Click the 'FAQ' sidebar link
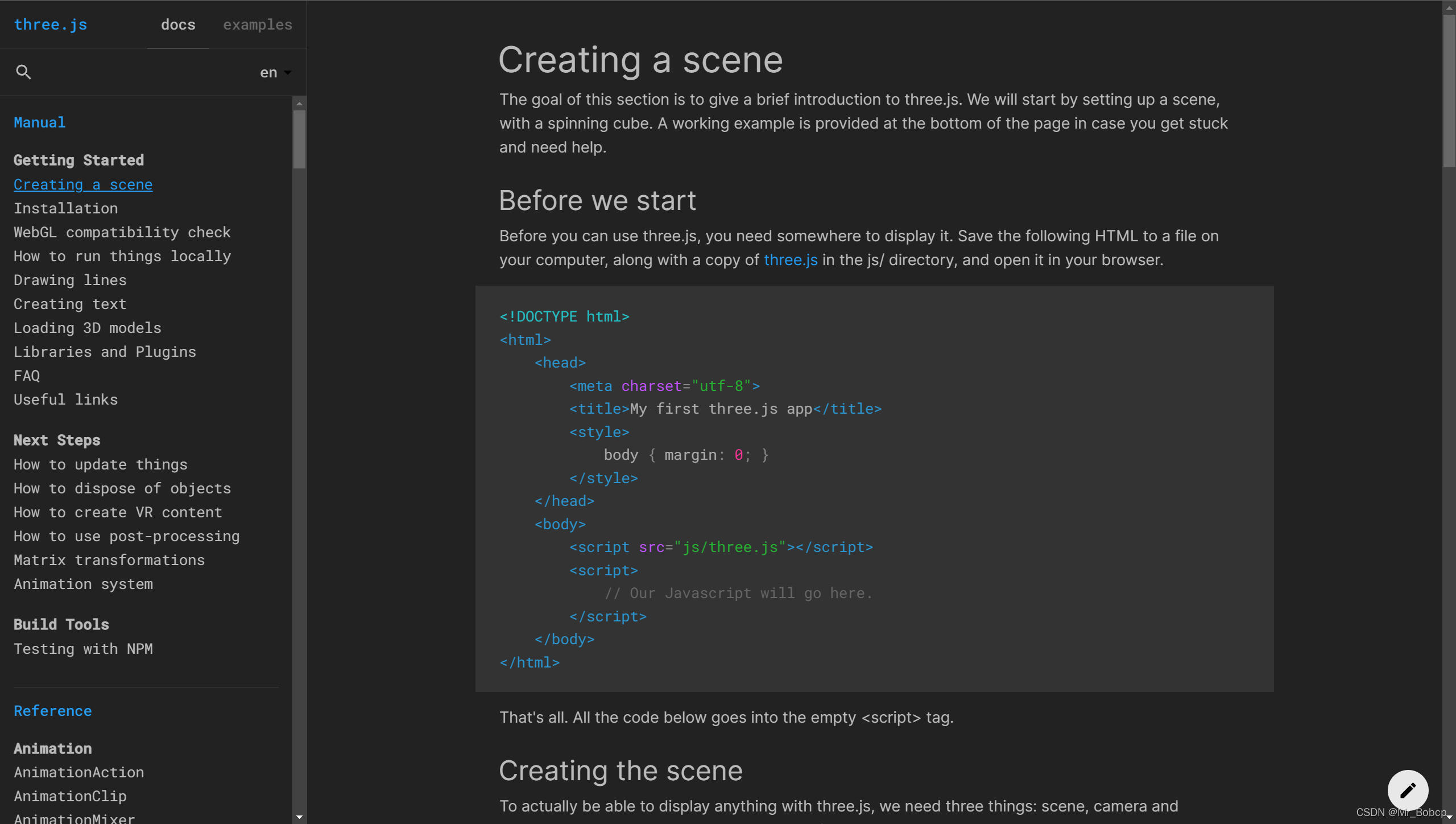 [26, 375]
